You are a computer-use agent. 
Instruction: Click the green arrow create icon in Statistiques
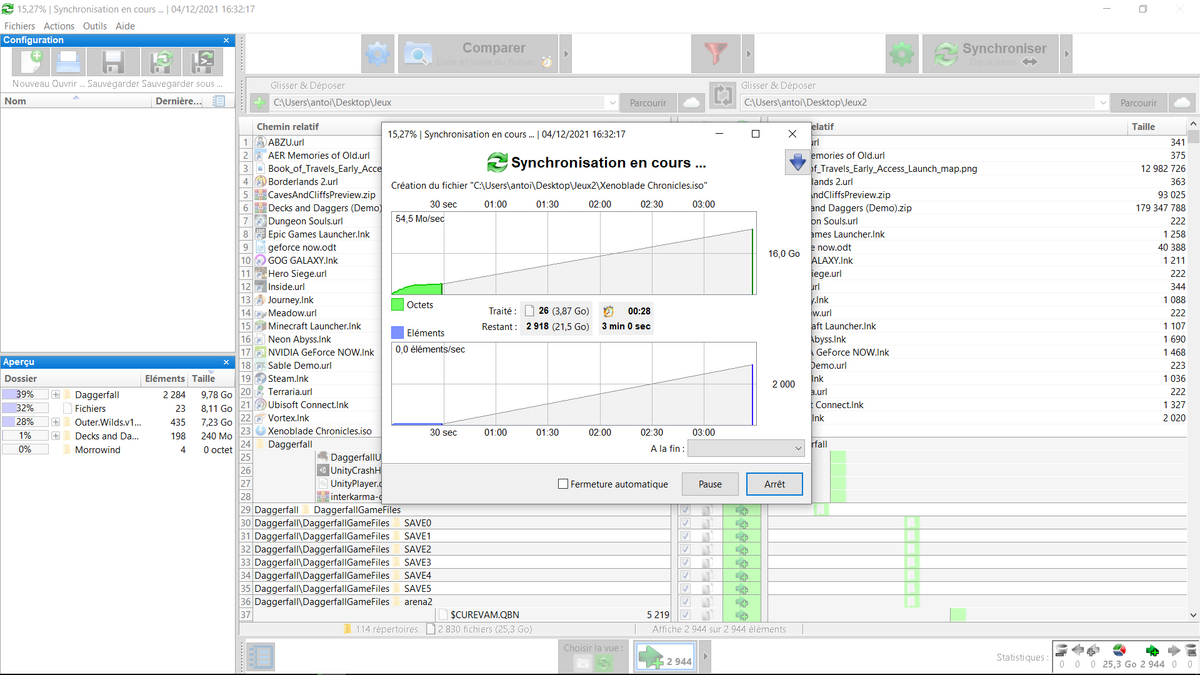coord(1152,650)
